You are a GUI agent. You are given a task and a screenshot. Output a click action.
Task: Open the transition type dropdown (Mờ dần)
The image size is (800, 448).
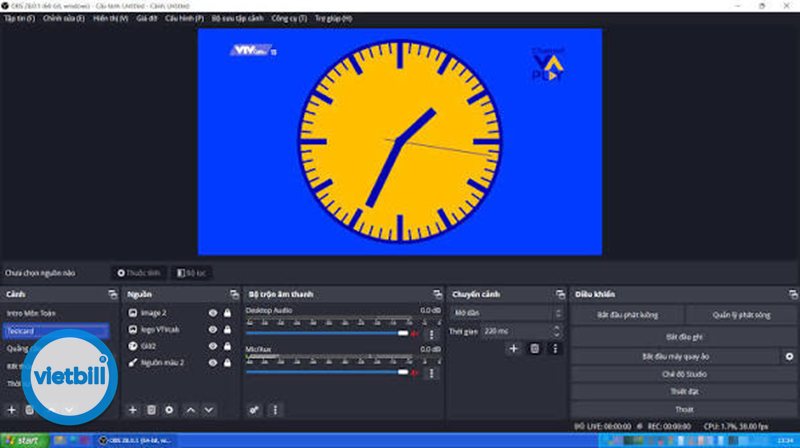pyautogui.click(x=506, y=313)
